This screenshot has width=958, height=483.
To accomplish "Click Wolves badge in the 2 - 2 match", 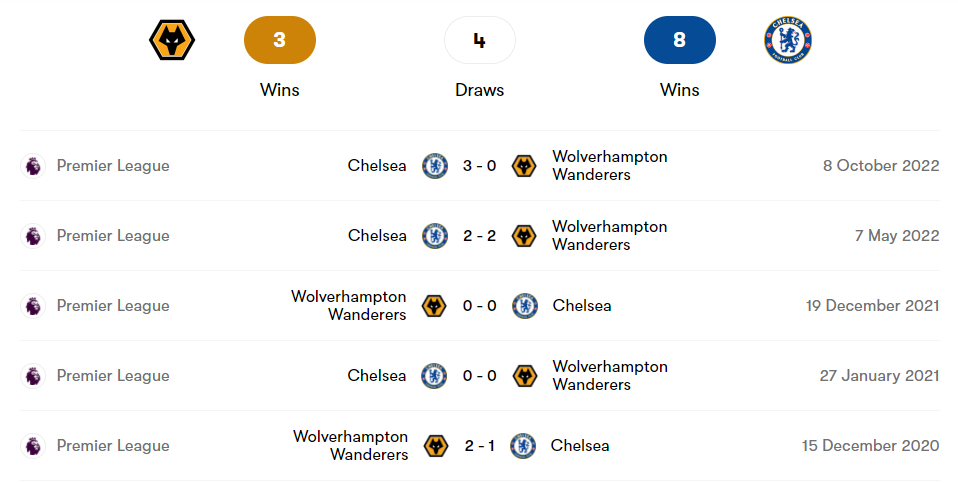I will coord(524,236).
